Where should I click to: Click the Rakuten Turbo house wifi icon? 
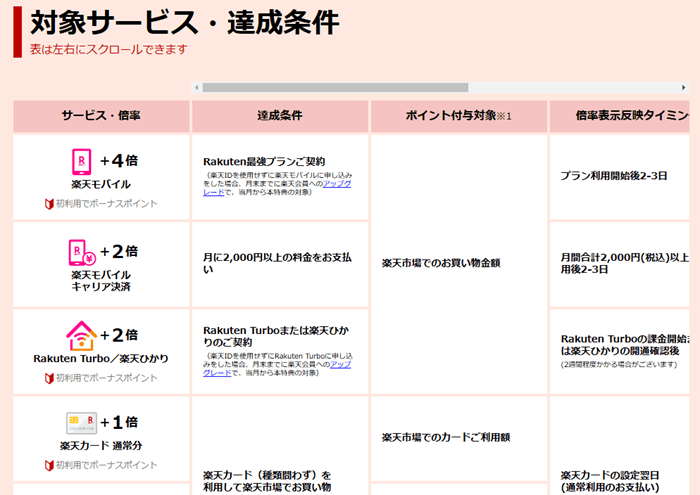(x=81, y=336)
